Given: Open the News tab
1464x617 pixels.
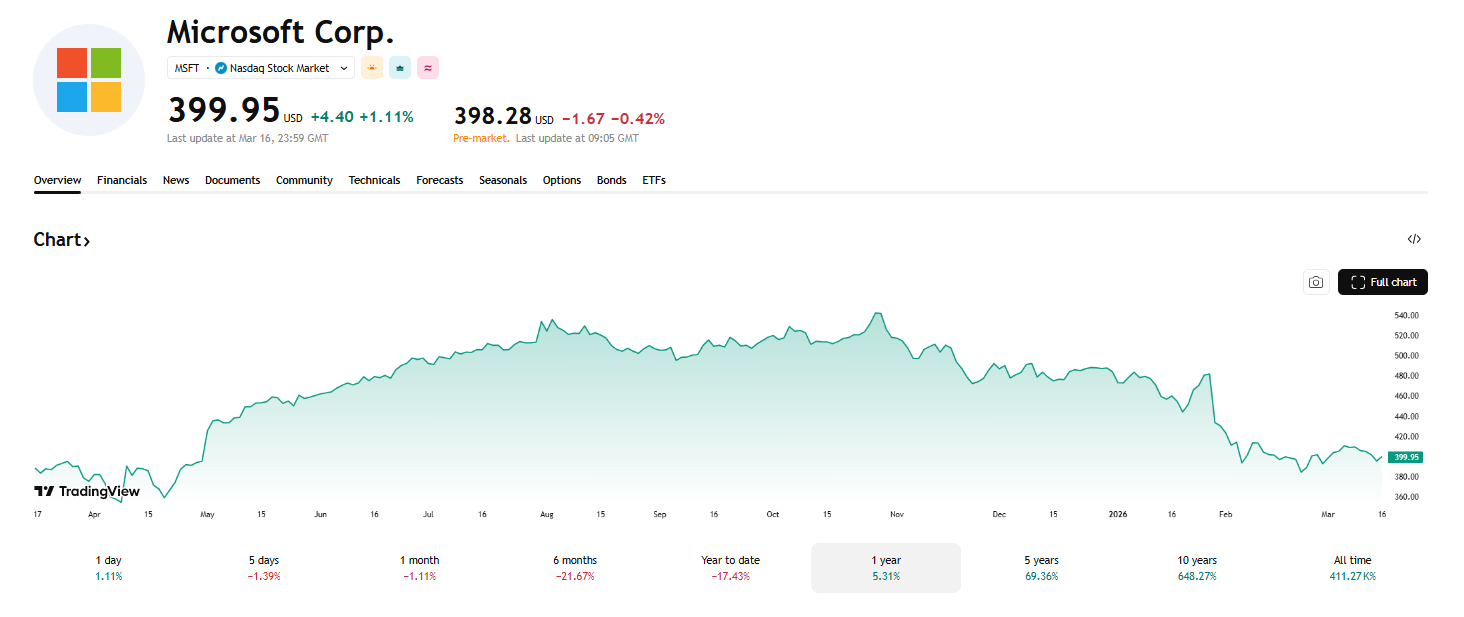Looking at the screenshot, I should pyautogui.click(x=176, y=180).
